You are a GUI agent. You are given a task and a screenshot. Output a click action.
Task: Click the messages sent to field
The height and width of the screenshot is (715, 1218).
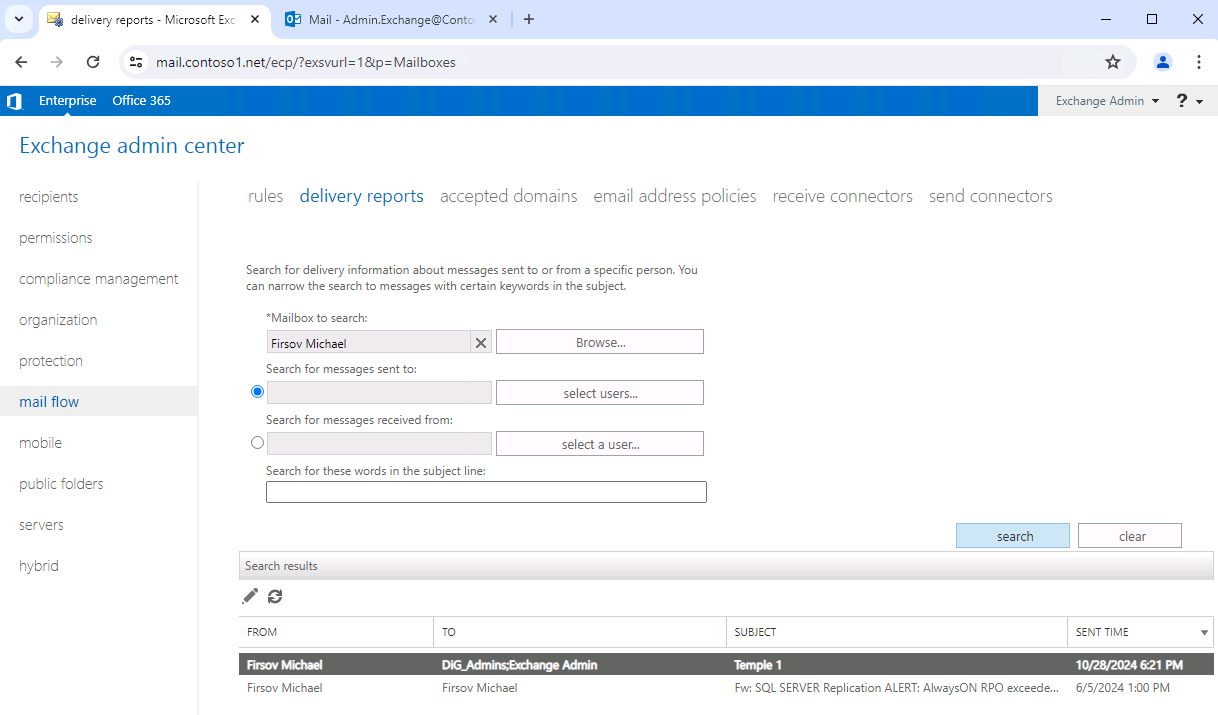(x=380, y=393)
